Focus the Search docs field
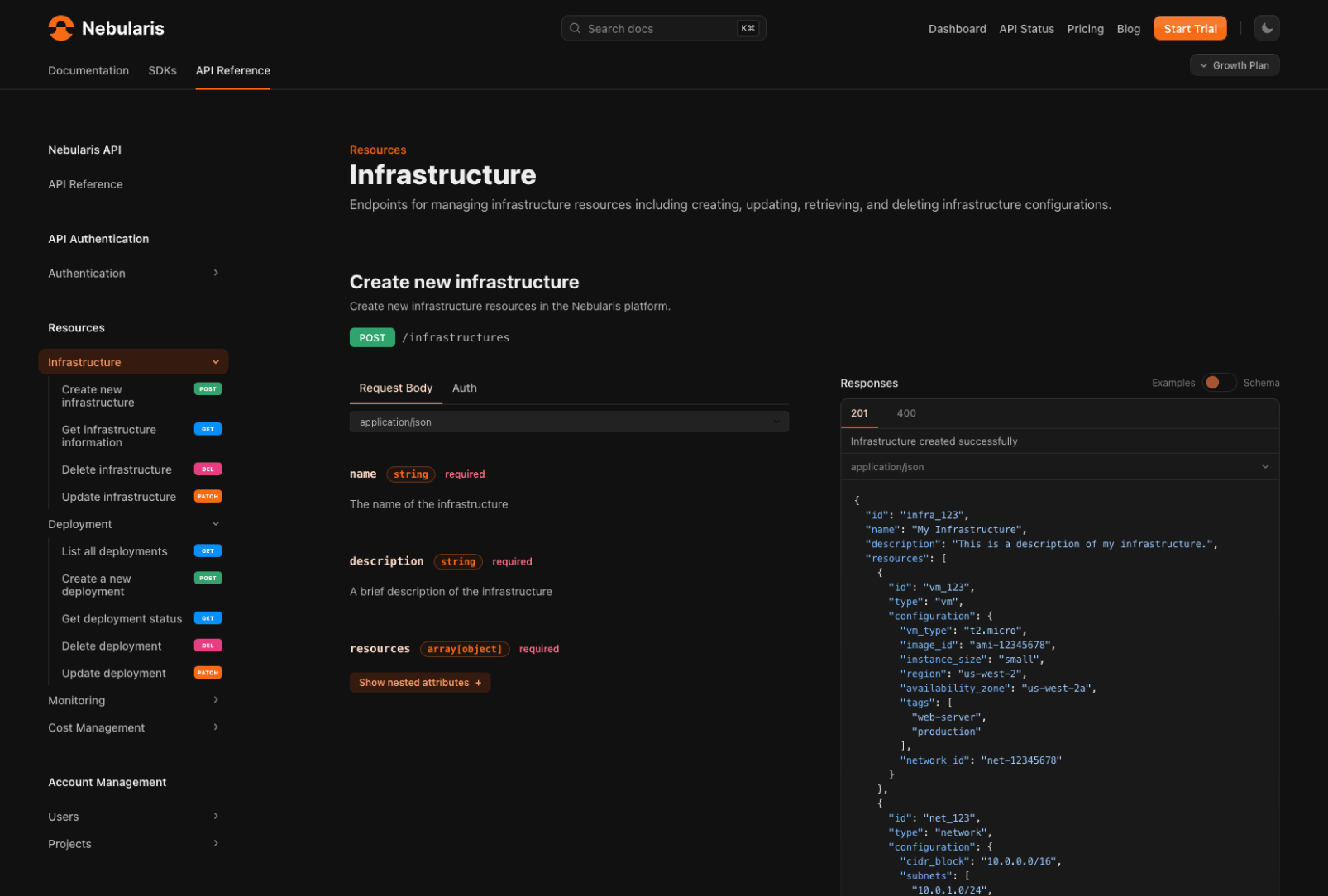 [x=663, y=28]
